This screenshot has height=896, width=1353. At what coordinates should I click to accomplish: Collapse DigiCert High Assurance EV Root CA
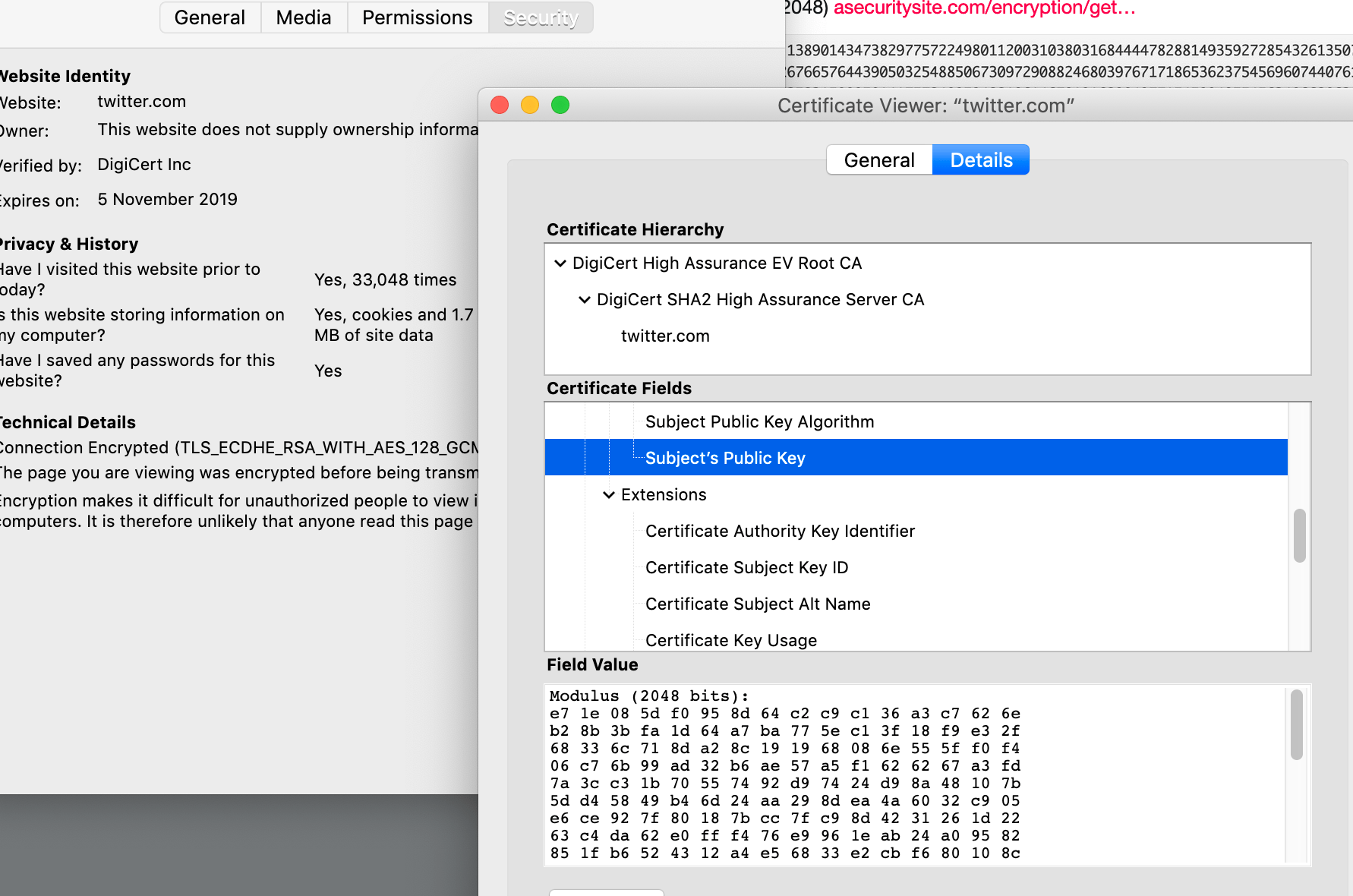point(560,263)
